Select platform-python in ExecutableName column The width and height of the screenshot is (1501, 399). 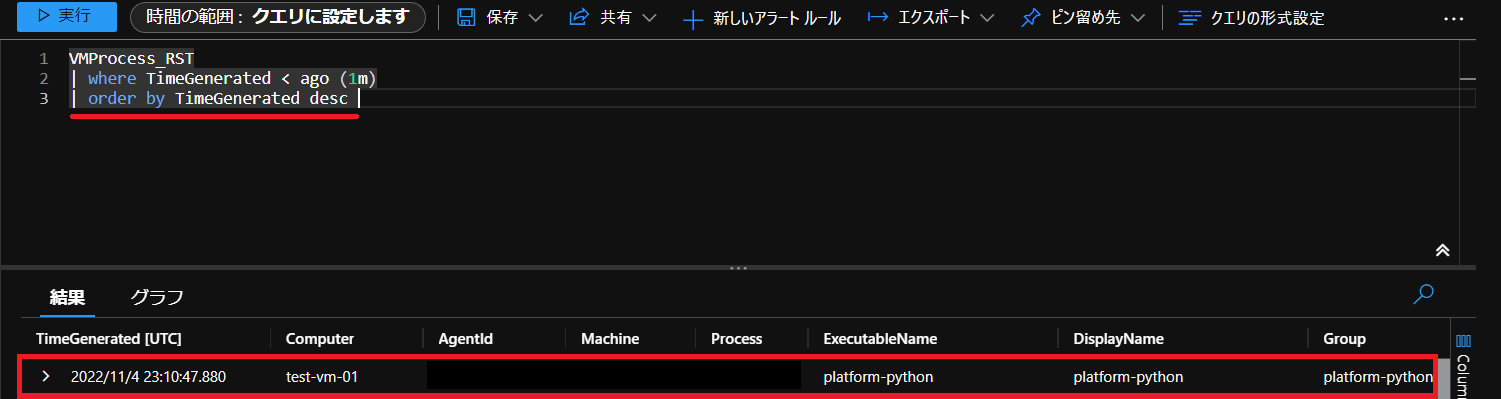(878, 377)
